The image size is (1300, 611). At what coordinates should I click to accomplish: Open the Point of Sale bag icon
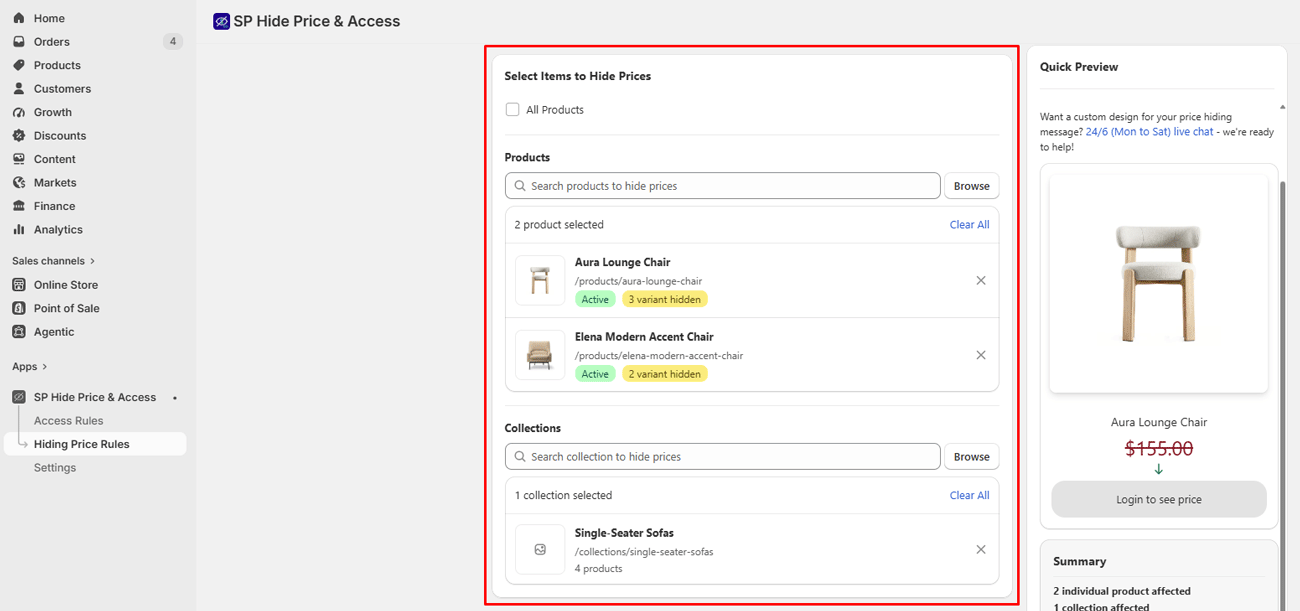point(19,308)
